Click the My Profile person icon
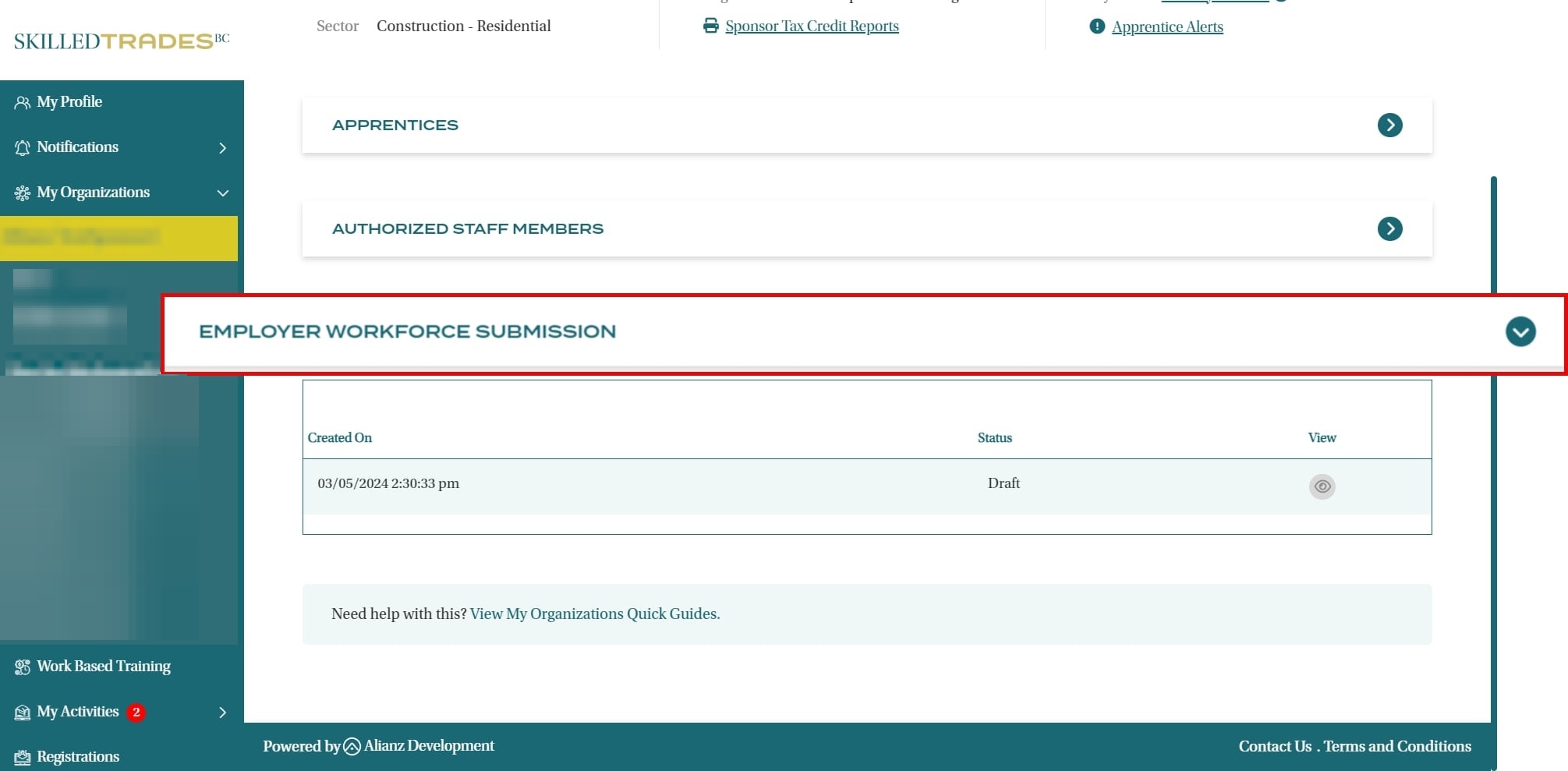This screenshot has height=771, width=1568. 22,102
